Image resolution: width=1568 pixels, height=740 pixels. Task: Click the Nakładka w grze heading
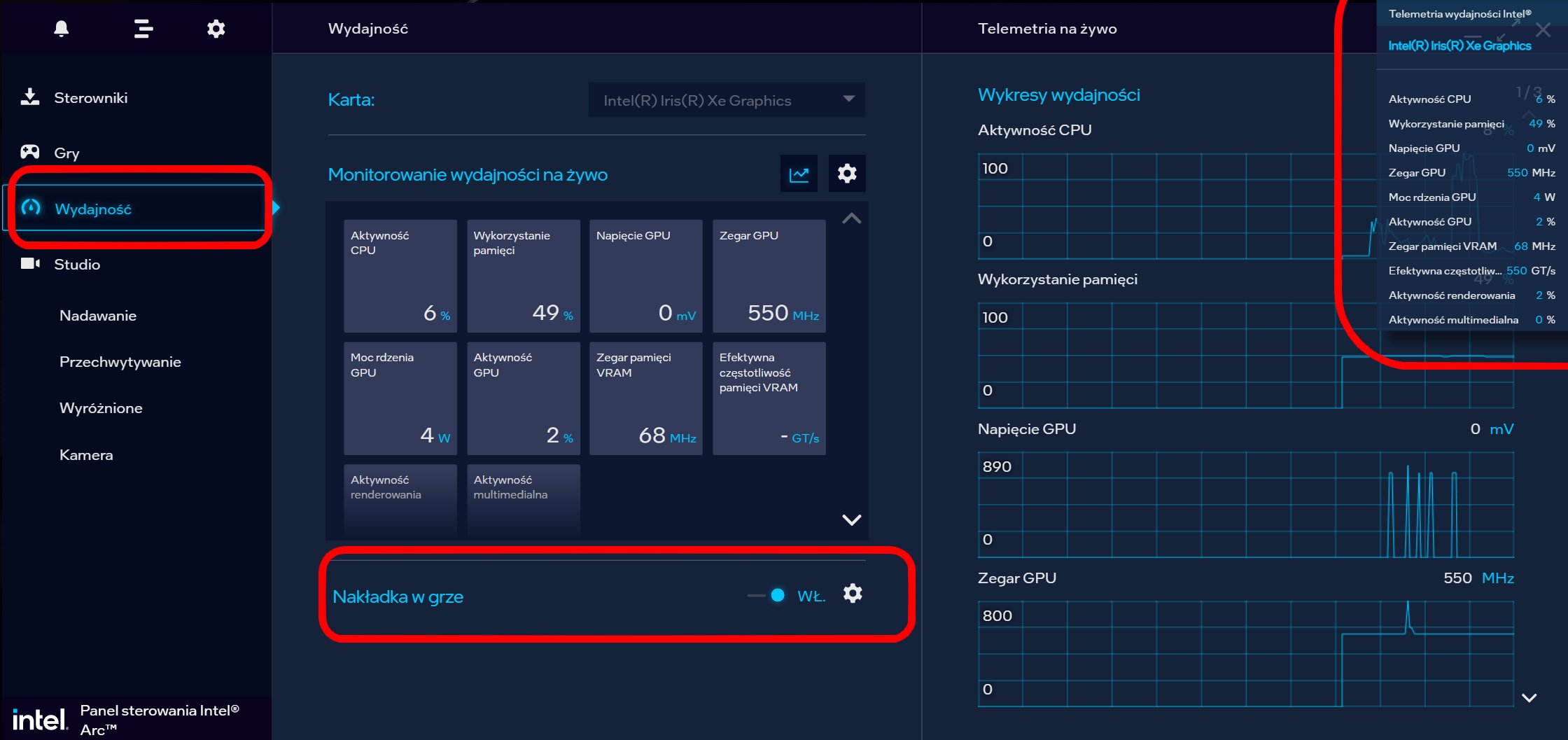point(398,596)
